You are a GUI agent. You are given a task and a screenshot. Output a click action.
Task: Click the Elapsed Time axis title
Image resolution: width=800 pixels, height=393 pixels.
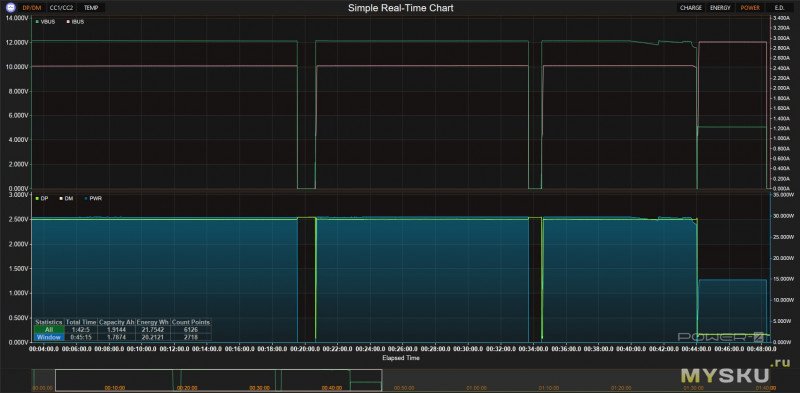click(401, 358)
